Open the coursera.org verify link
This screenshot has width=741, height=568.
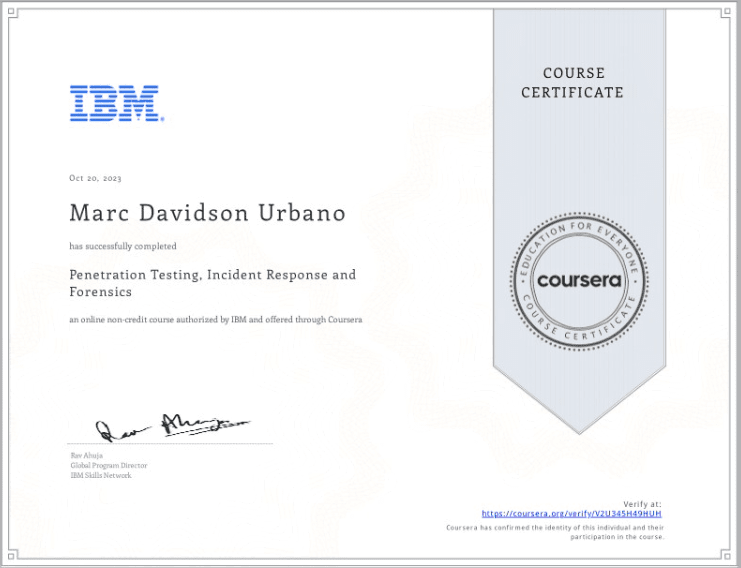(x=571, y=514)
